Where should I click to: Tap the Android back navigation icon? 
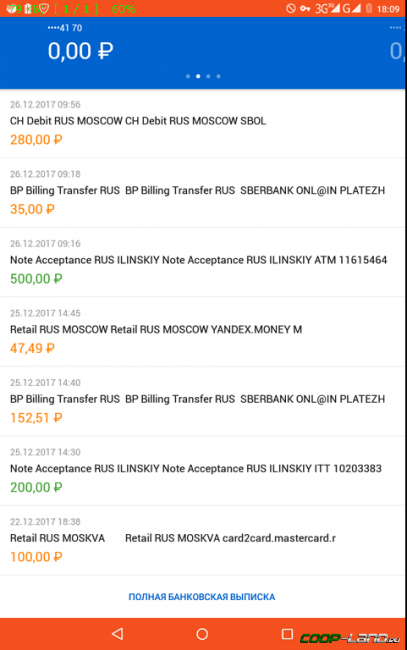click(118, 633)
